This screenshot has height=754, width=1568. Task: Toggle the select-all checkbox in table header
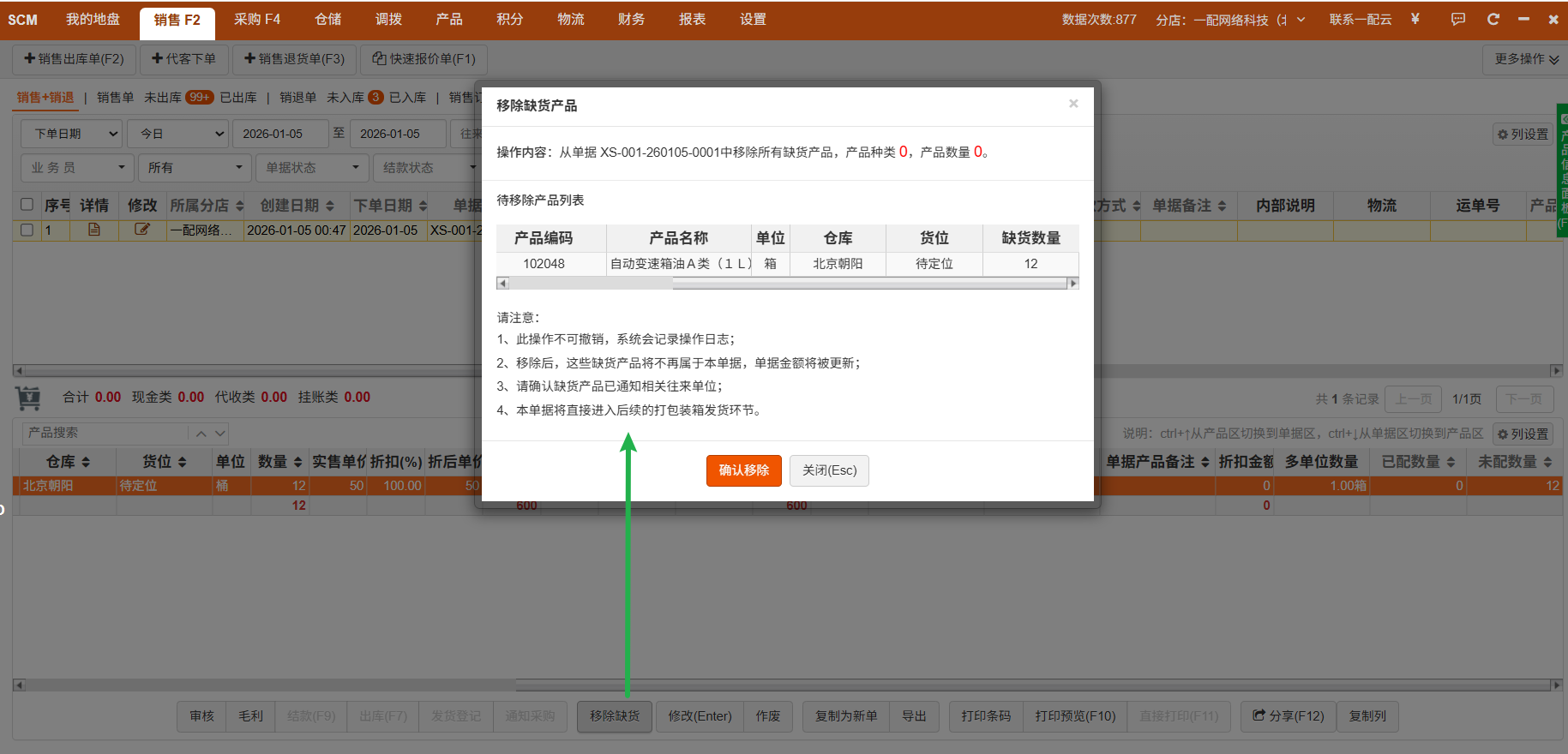(x=27, y=205)
